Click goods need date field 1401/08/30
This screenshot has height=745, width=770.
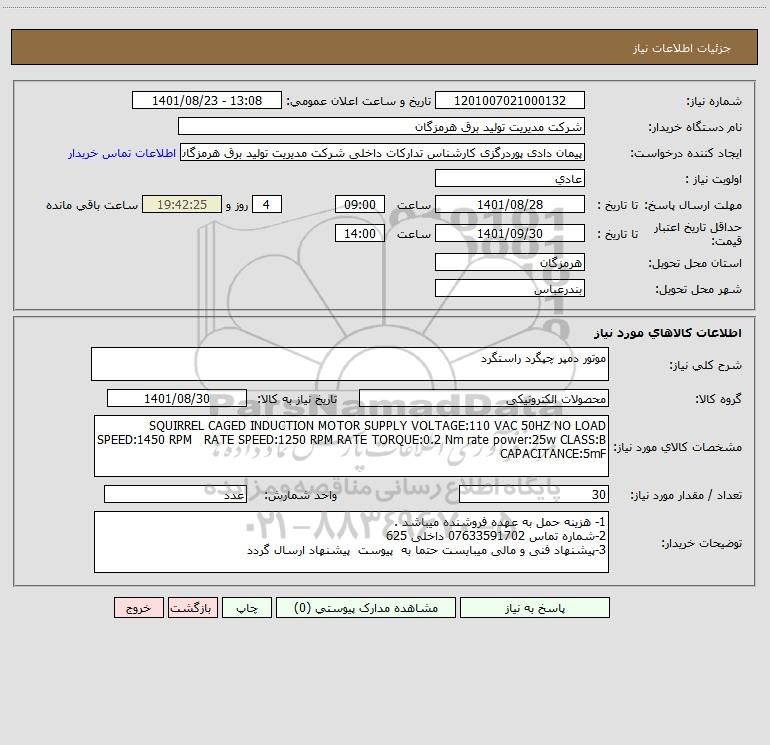point(177,398)
